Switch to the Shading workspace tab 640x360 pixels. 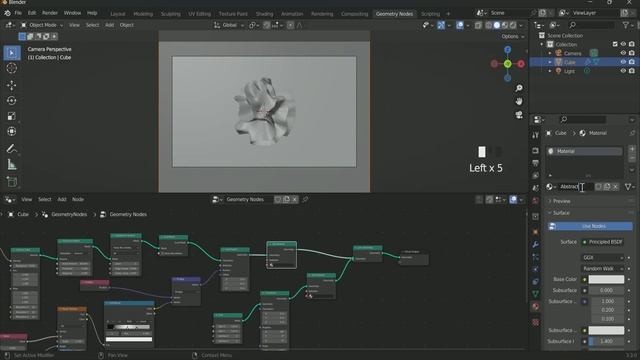tap(264, 14)
